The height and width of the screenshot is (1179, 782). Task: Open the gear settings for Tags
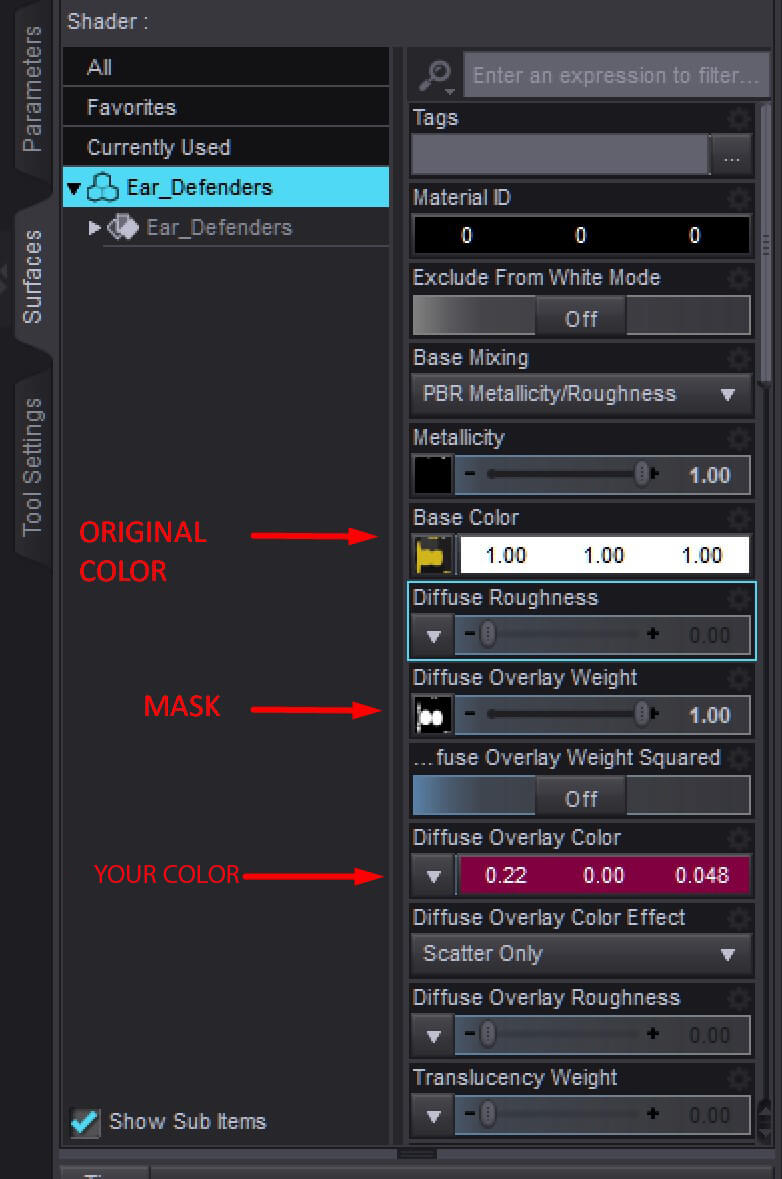pos(739,118)
